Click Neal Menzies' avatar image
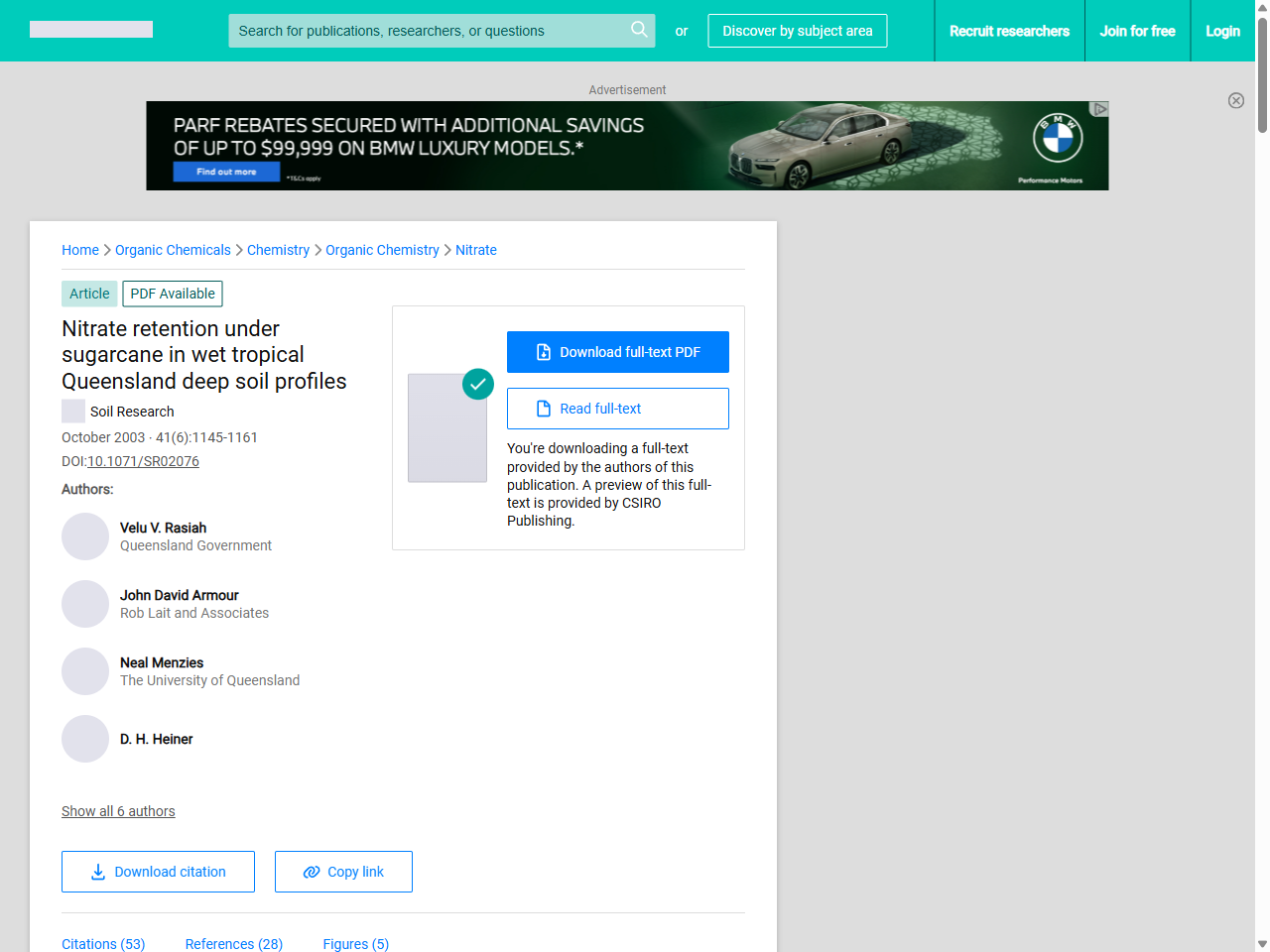This screenshot has width=1270, height=952. pos(85,671)
